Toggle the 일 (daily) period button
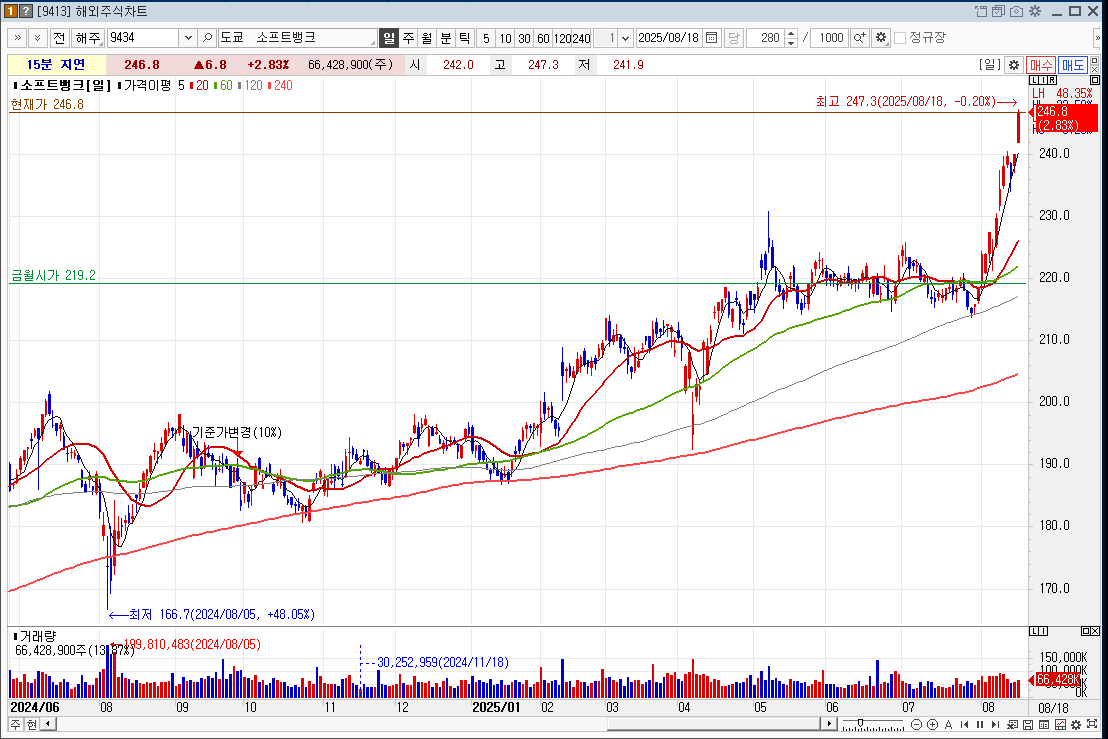Viewport: 1108px width, 739px height. [x=389, y=38]
